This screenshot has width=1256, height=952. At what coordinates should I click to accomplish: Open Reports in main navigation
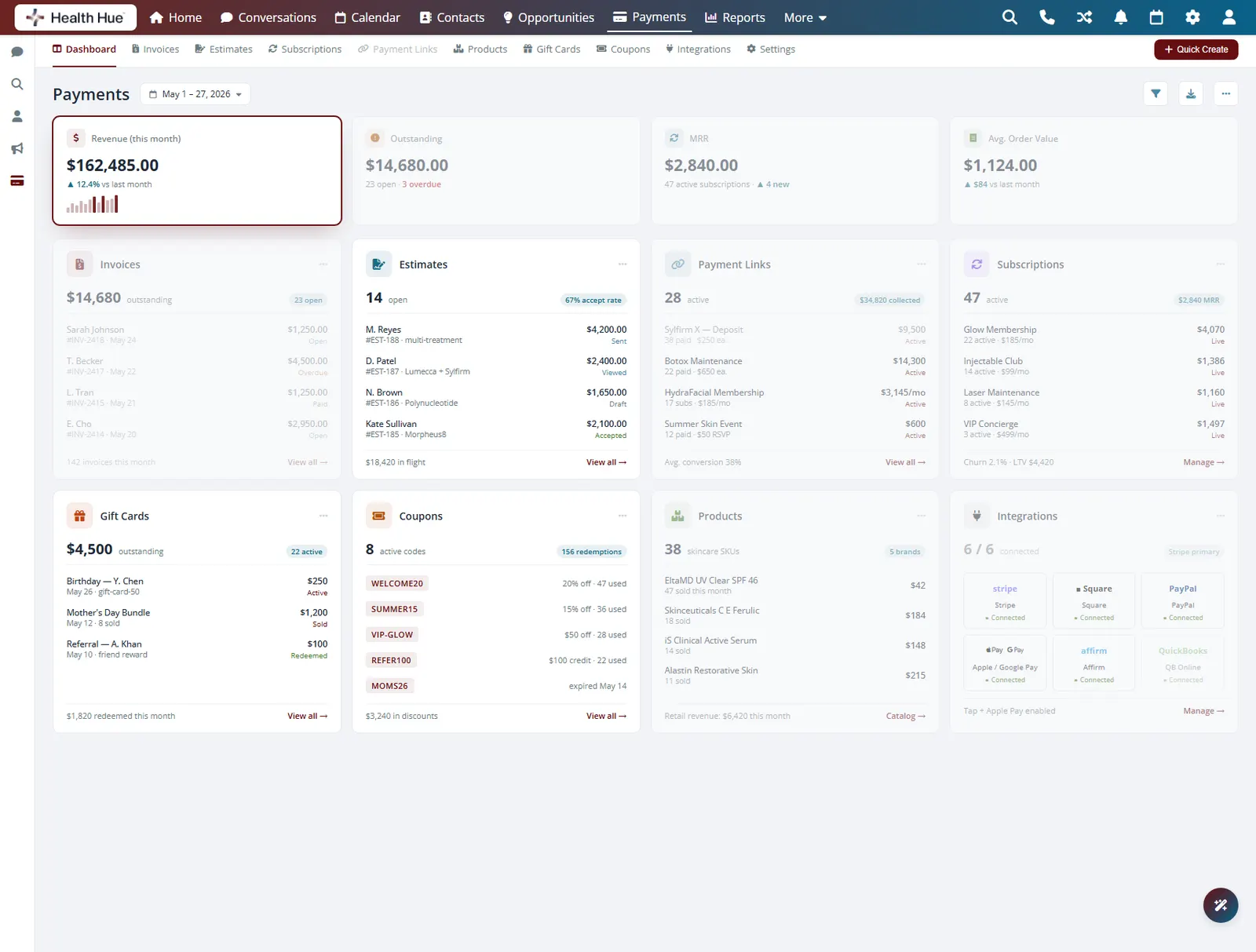pos(735,17)
